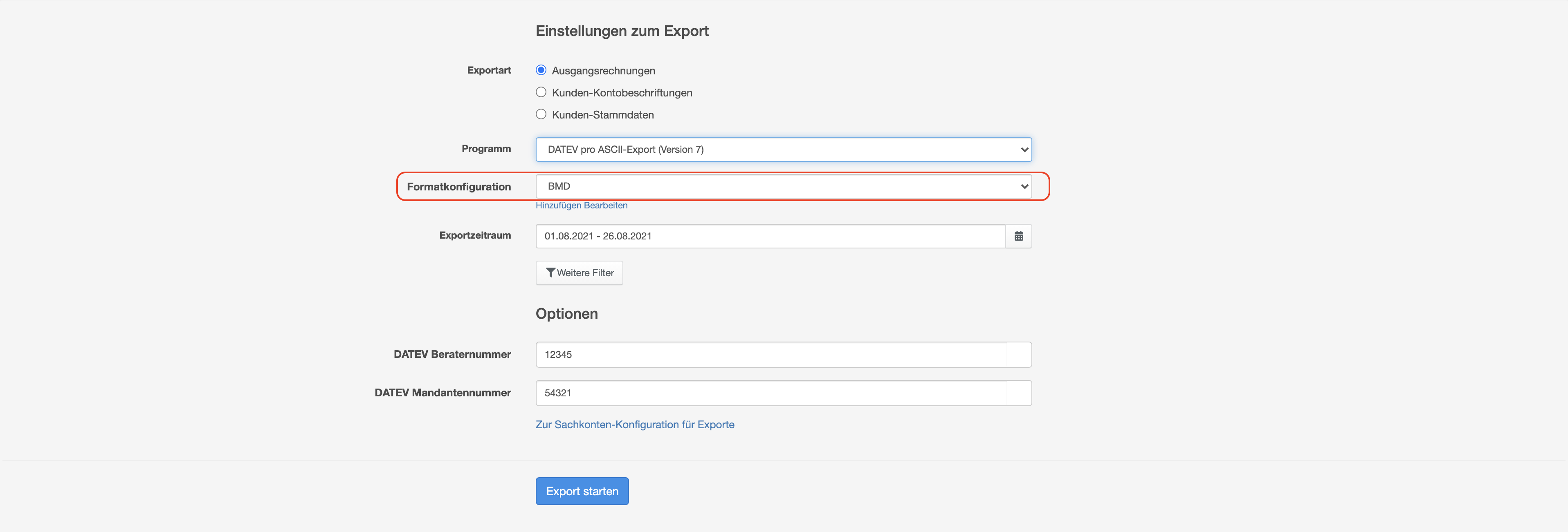Open the calendar date picker icon
1568x532 pixels.
coord(1018,236)
